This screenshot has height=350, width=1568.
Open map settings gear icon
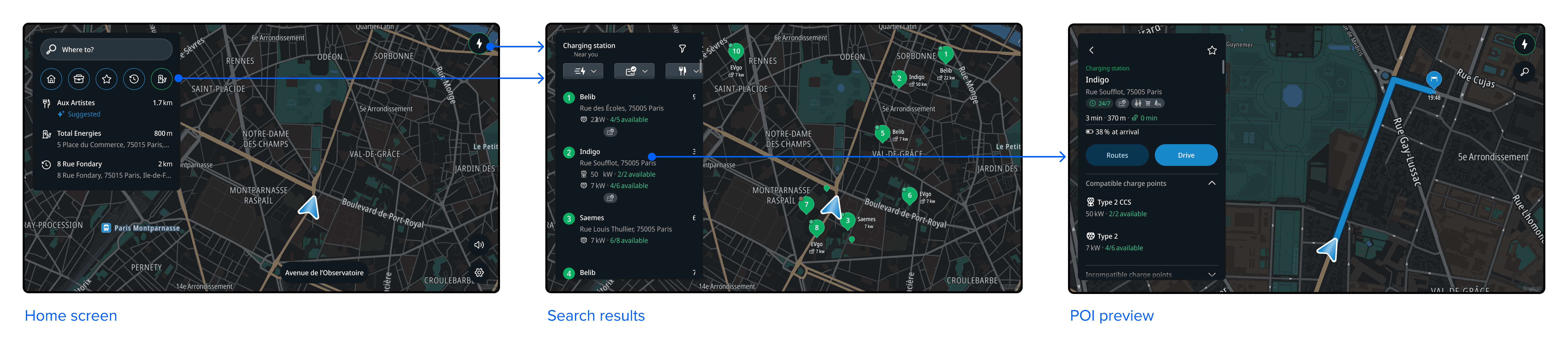pos(479,272)
